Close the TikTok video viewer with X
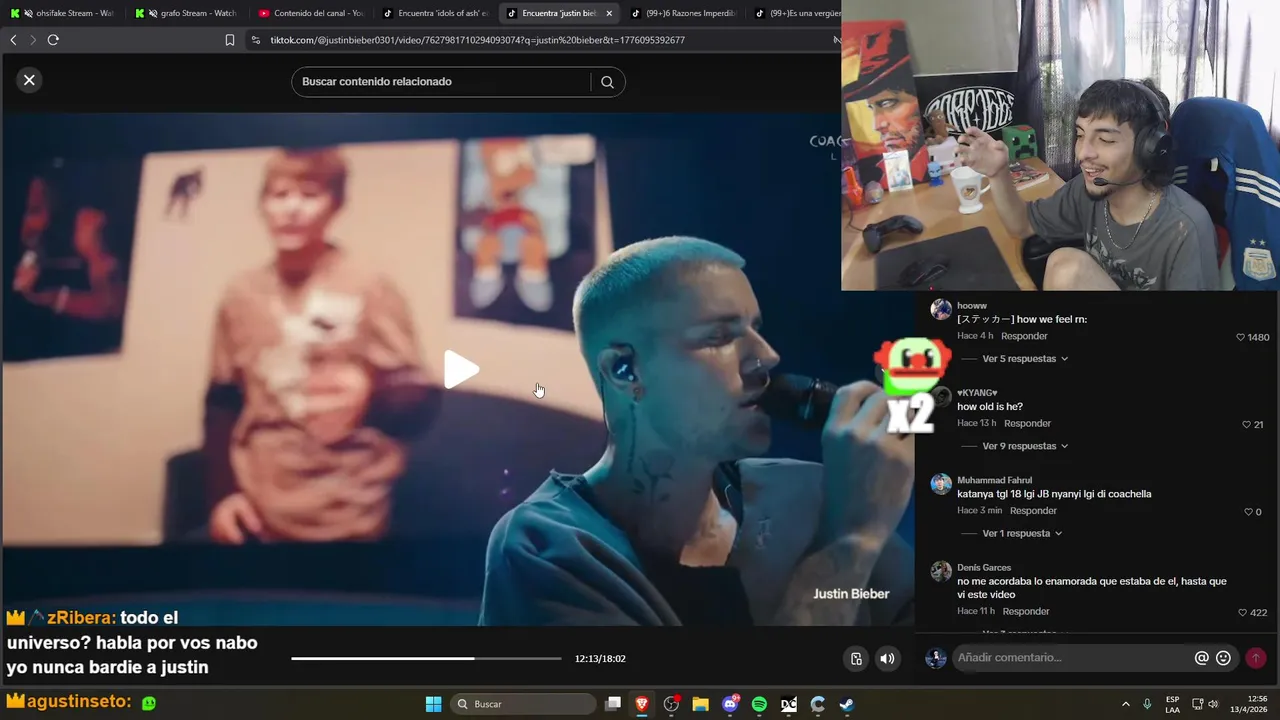The height and width of the screenshot is (720, 1280). point(29,80)
